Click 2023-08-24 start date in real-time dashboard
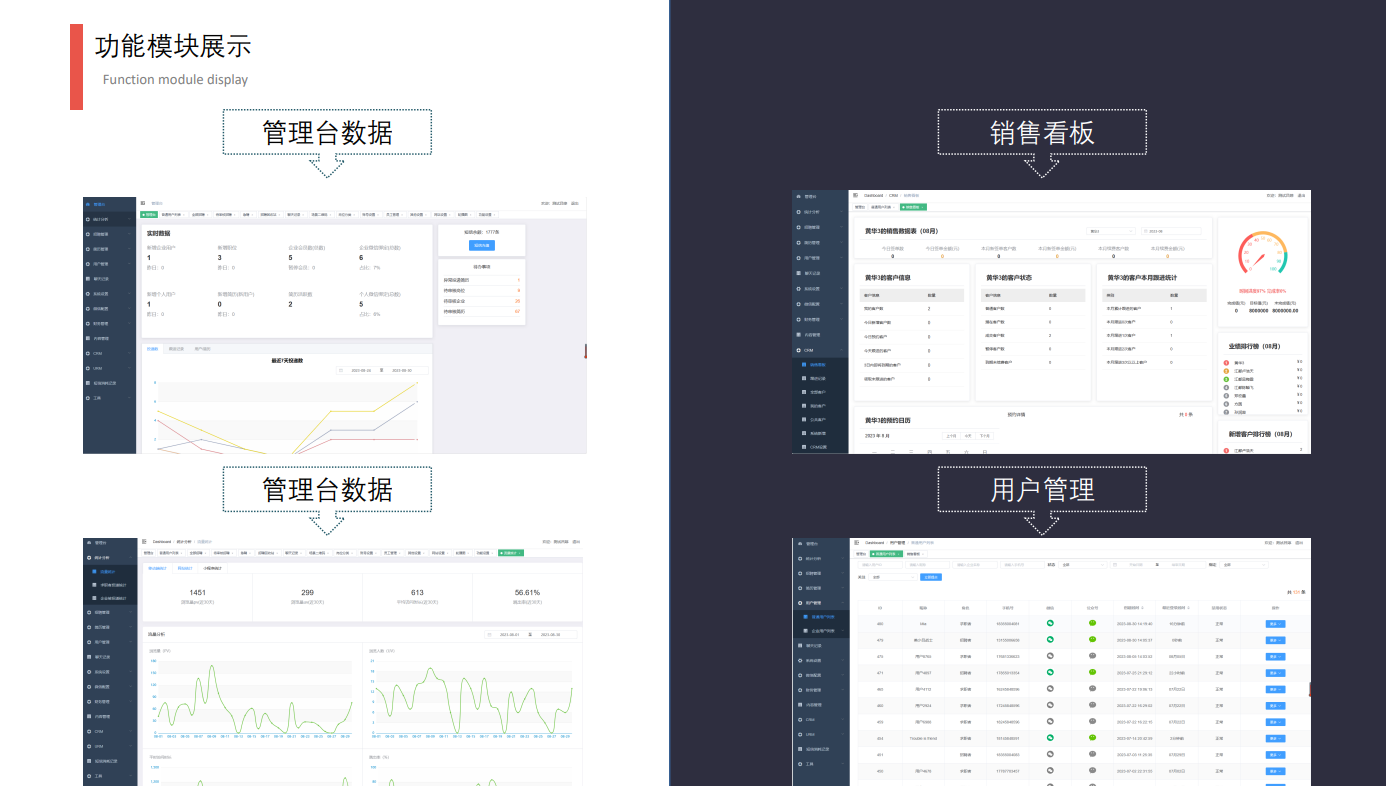 tap(361, 370)
